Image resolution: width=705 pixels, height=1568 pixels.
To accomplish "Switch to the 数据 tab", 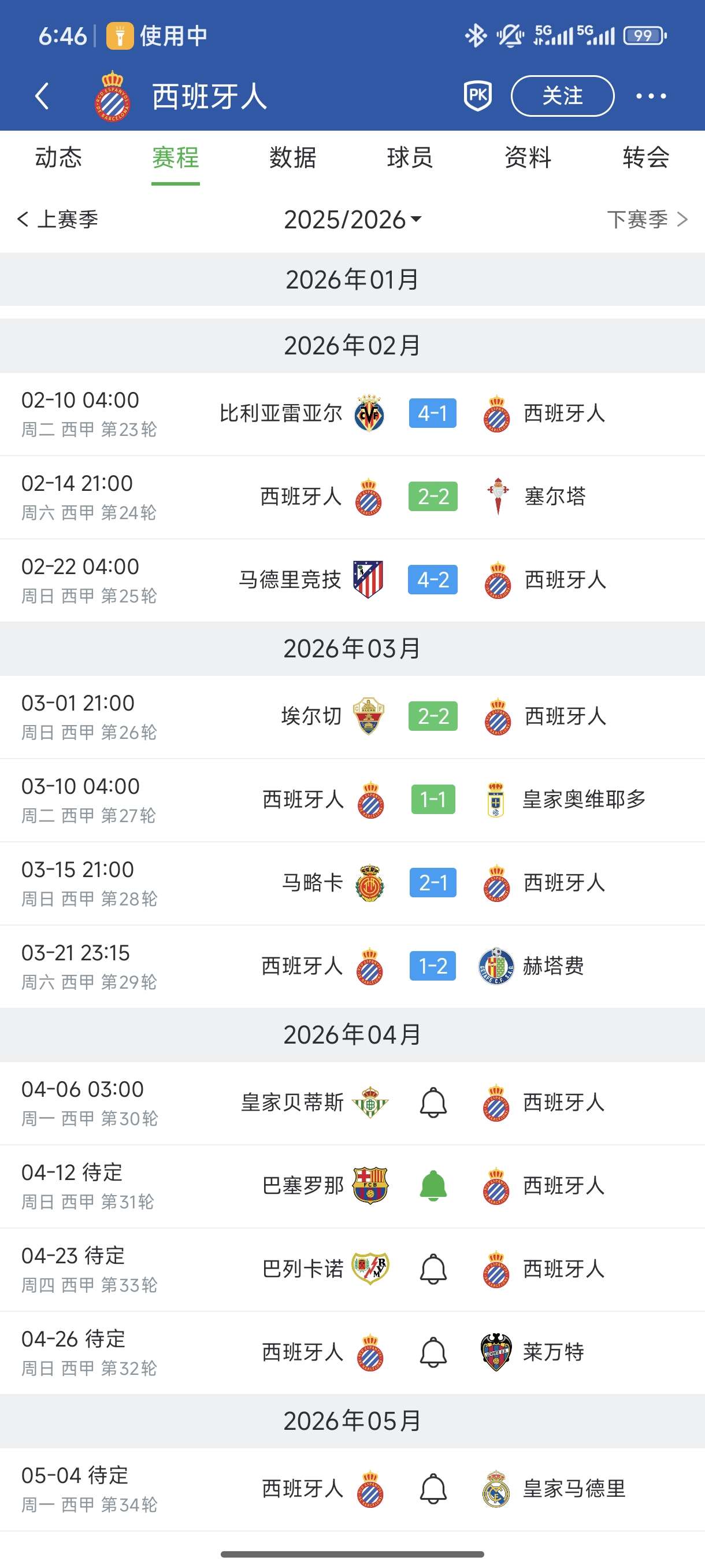I will click(x=292, y=158).
